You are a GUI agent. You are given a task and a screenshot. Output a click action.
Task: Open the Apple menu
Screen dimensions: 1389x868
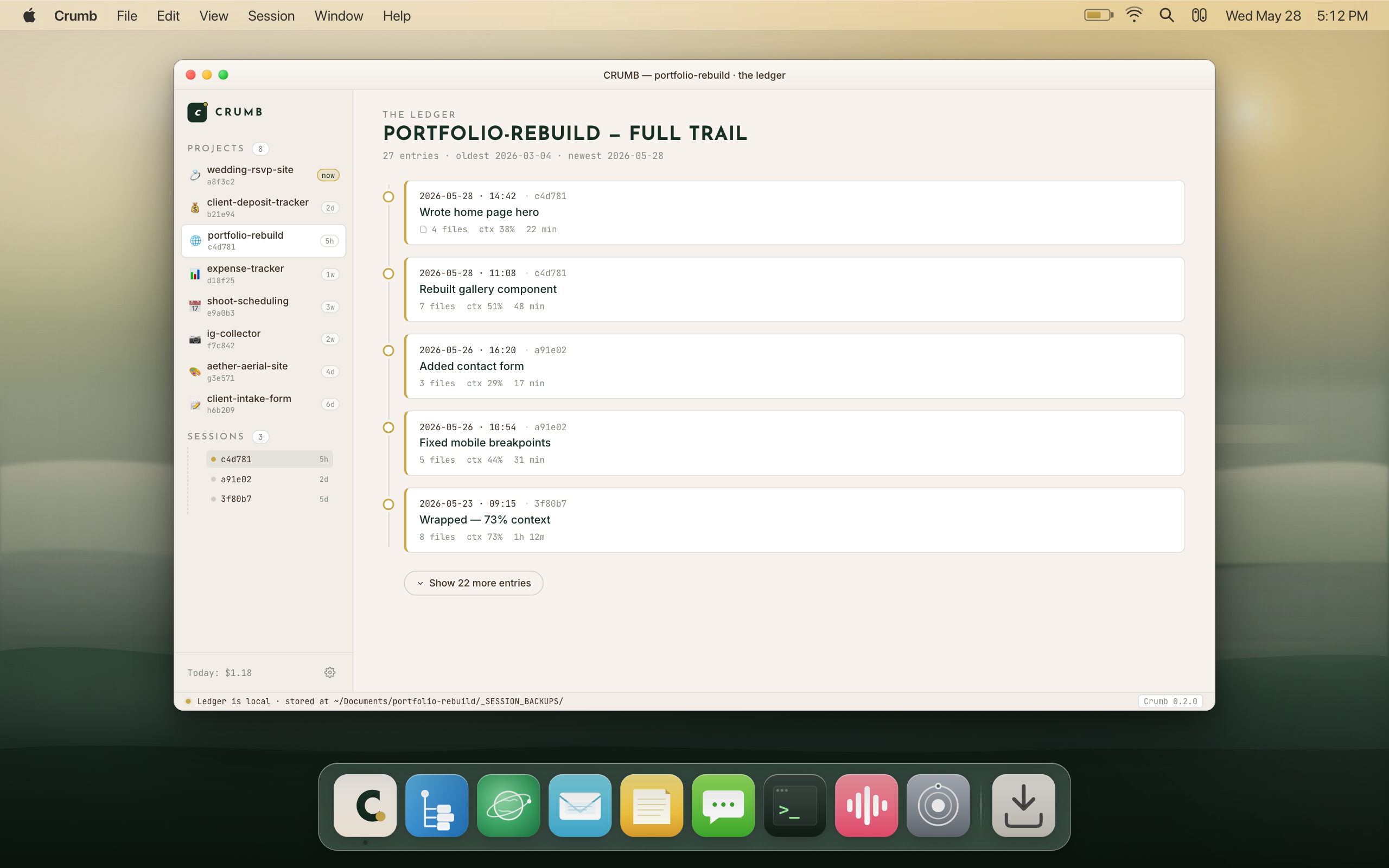pyautogui.click(x=29, y=16)
